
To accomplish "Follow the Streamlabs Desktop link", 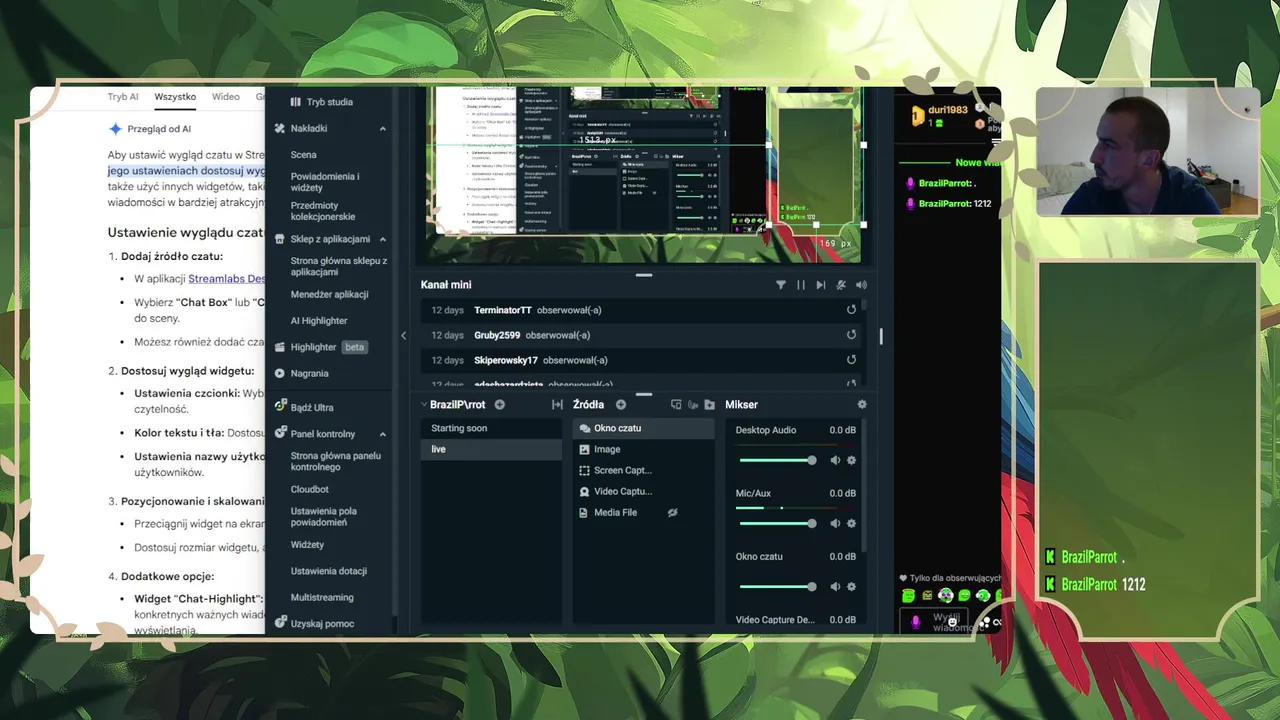I will click(227, 279).
